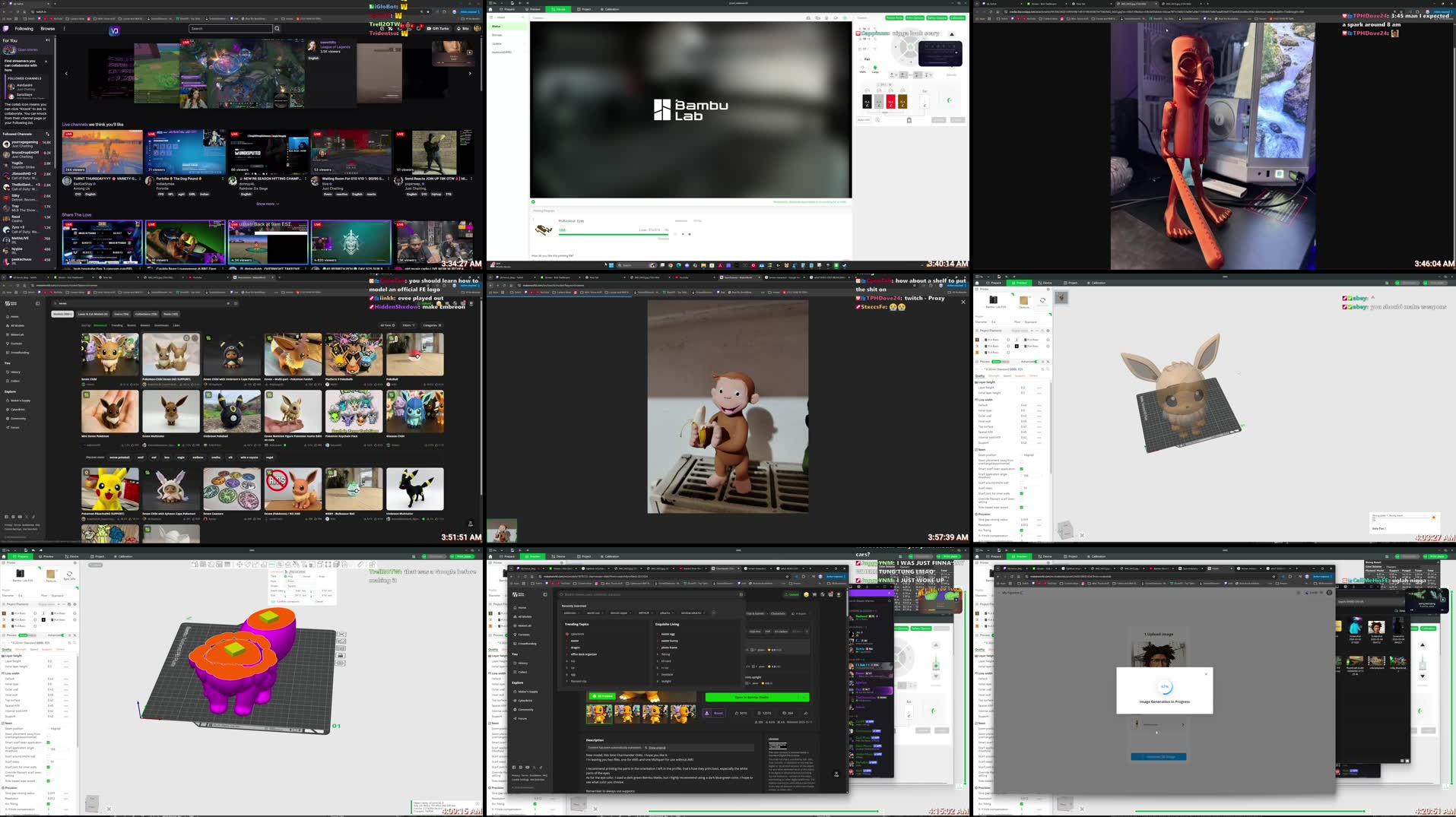The height and width of the screenshot is (817, 1456).
Task: Select the Move tool in the Bambu Studio toolbar
Action: click(239, 565)
